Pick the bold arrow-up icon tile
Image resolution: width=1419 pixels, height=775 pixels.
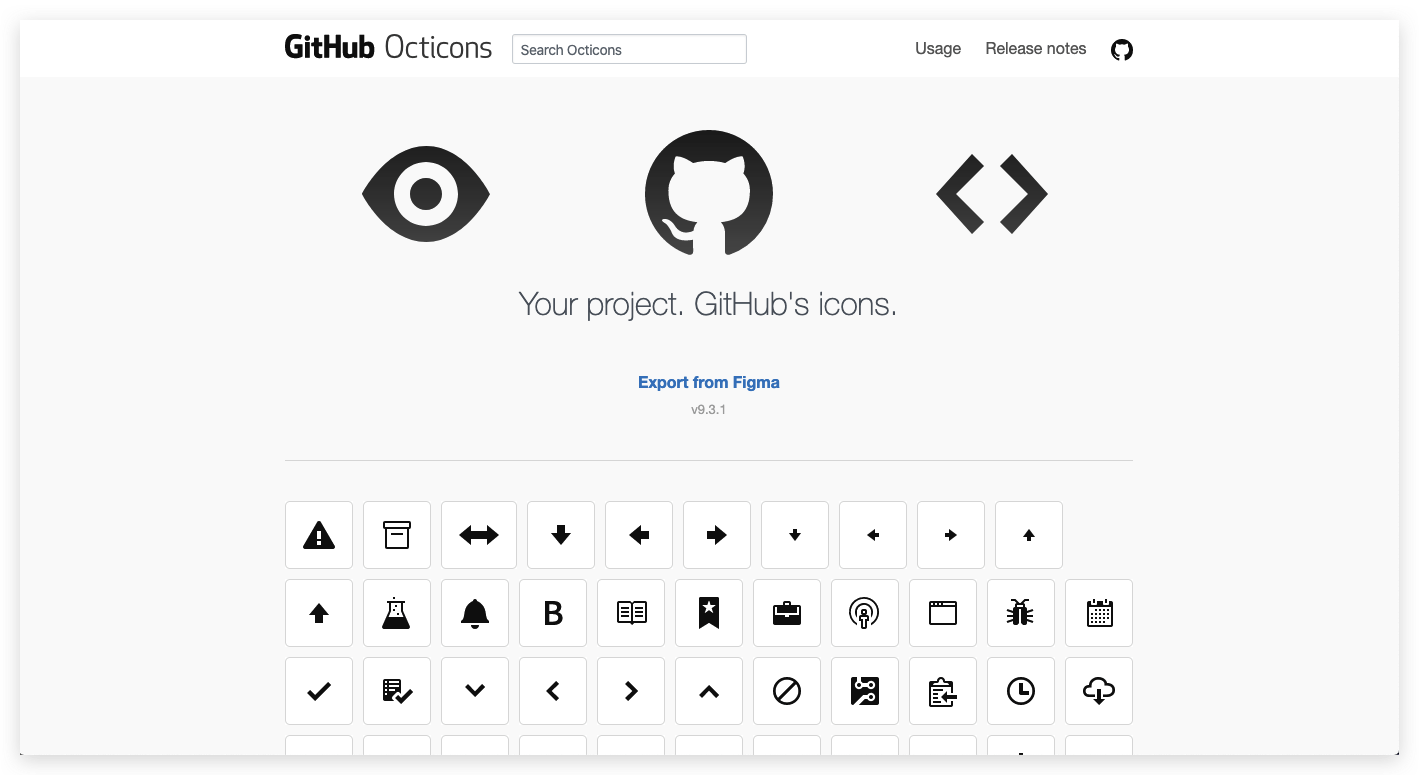click(319, 613)
